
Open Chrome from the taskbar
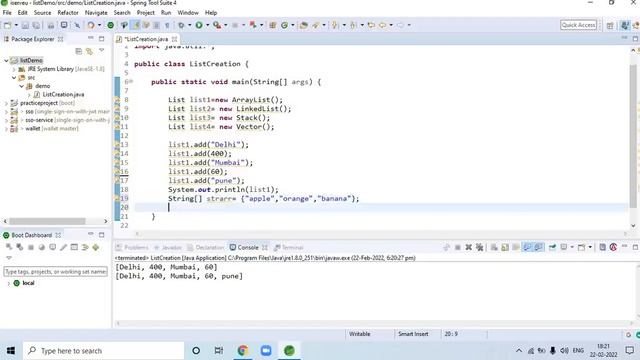243,351
